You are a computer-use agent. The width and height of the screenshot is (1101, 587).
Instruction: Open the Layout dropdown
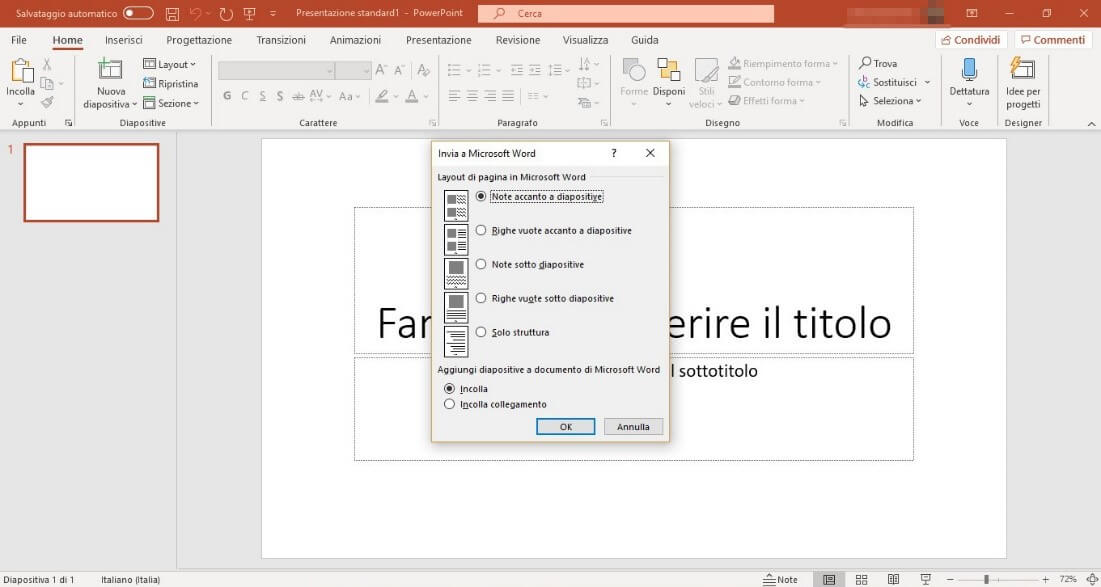[169, 64]
